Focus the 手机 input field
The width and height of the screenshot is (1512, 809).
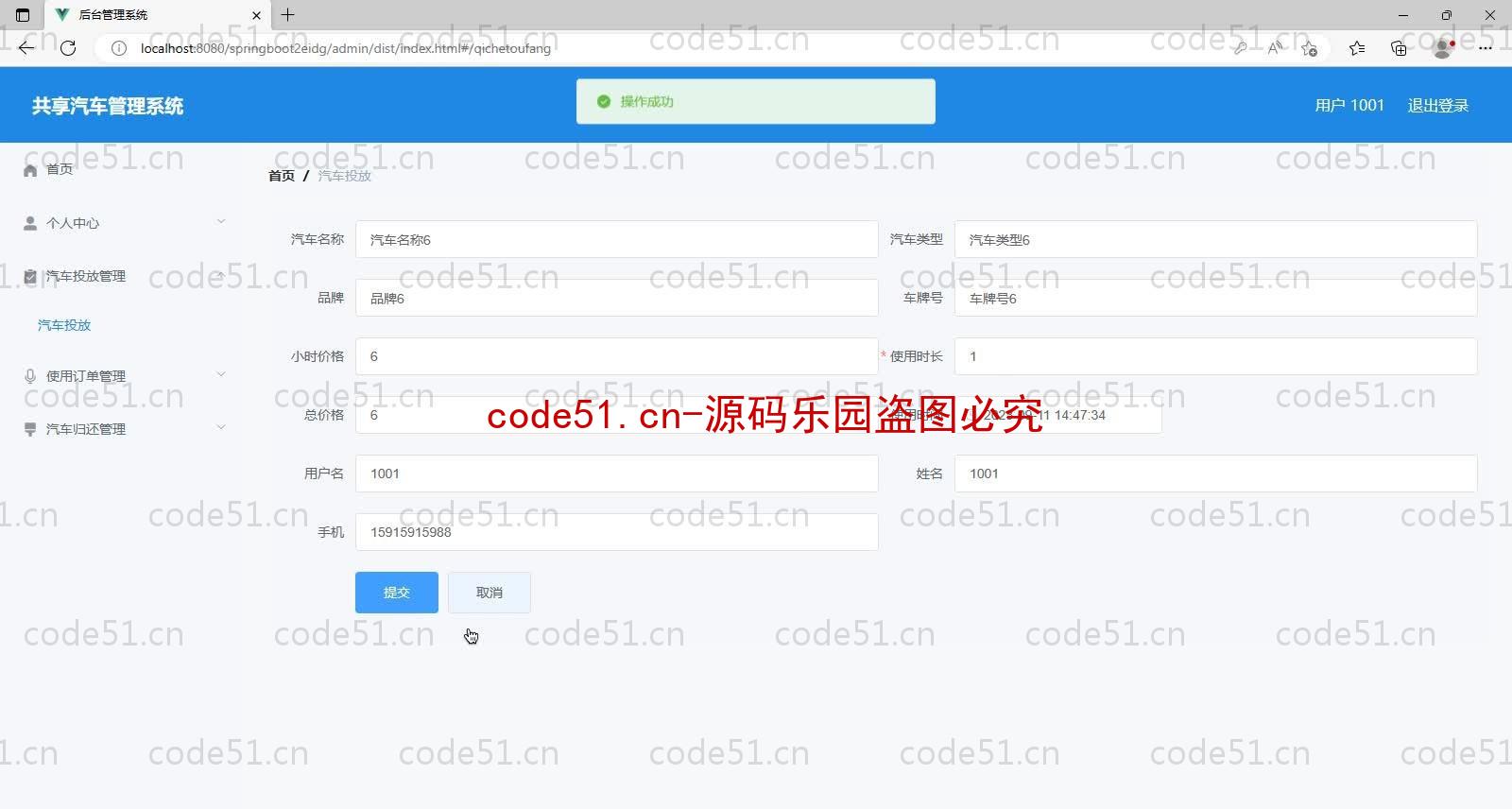click(x=617, y=533)
